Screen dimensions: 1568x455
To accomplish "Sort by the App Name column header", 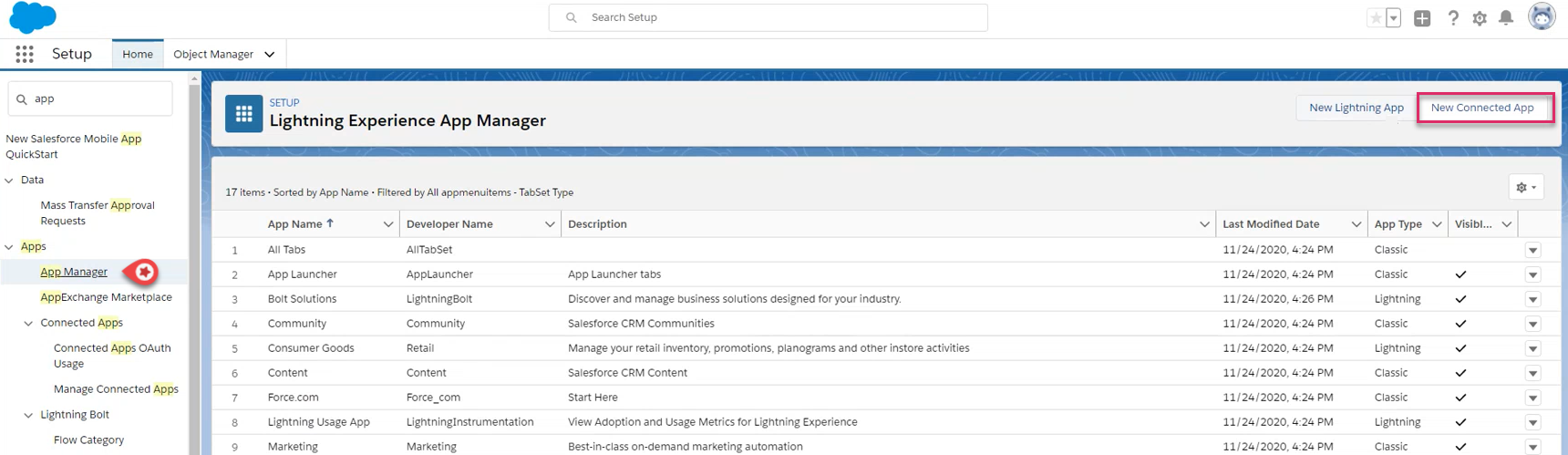I will 295,224.
